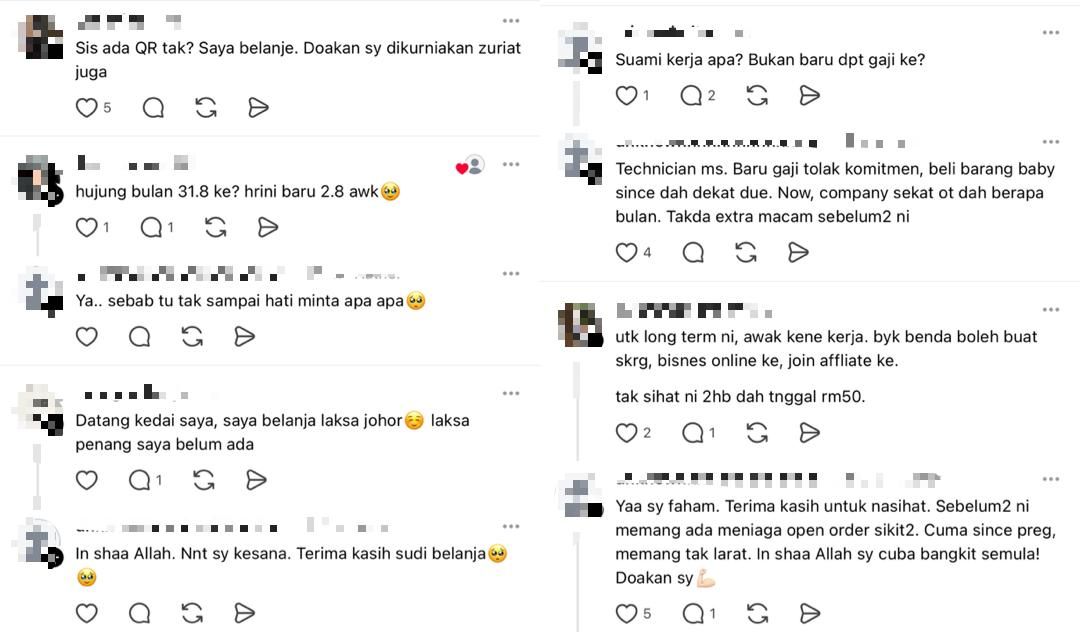This screenshot has width=1080, height=632.
Task: Repost the 'hujung bulan 31.8 ke' comment
Action: coord(216,227)
